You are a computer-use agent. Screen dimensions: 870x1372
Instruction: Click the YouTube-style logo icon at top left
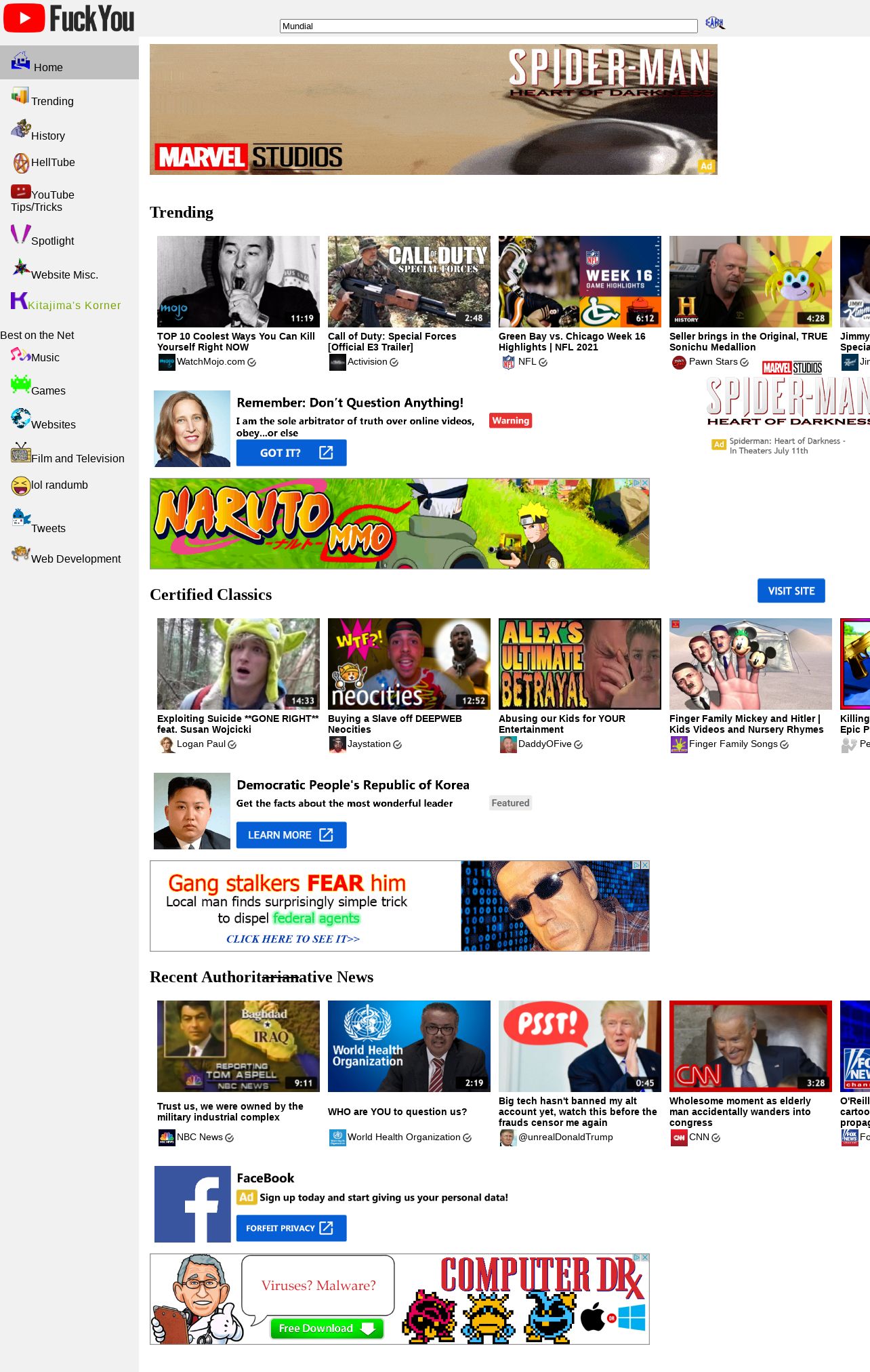coord(24,18)
